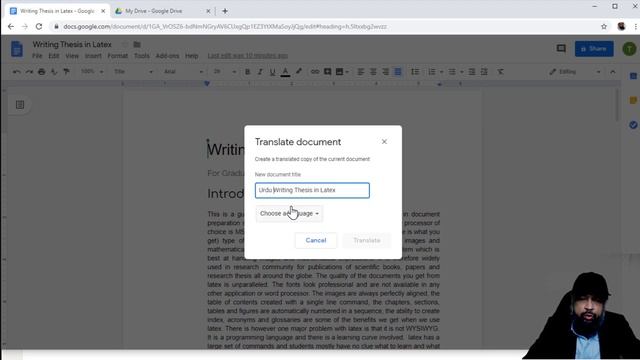Apply bulleted list
Image resolution: width=640 pixels, height=360 pixels.
(452, 72)
